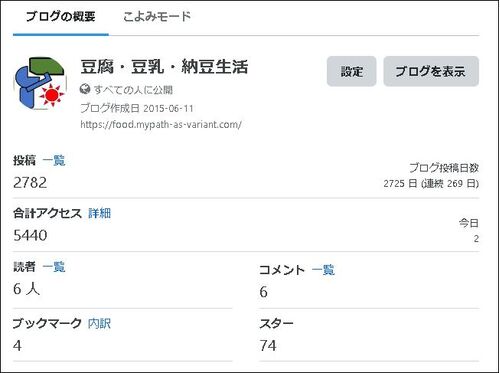This screenshot has height=373, width=500.
Task: Click the 今日 access count label
Action: point(469,223)
